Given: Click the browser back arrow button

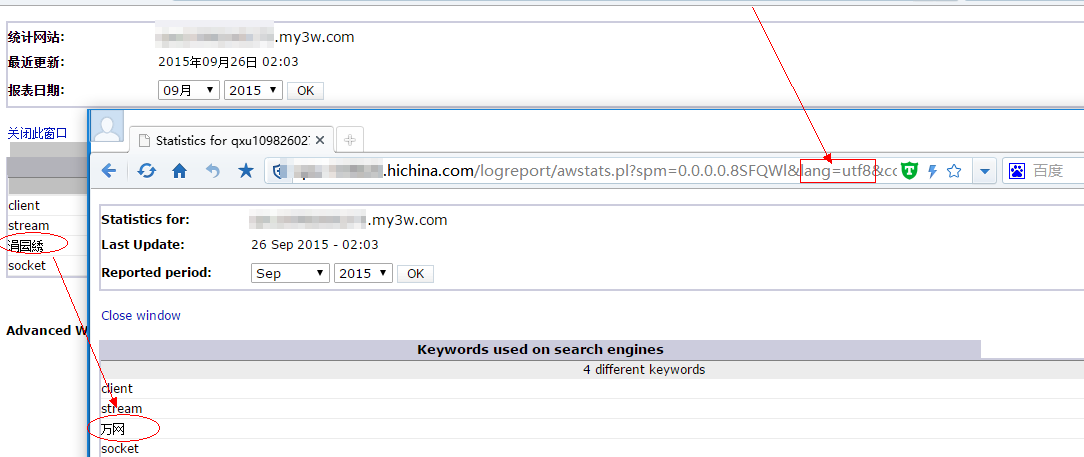Looking at the screenshot, I should (x=109, y=171).
